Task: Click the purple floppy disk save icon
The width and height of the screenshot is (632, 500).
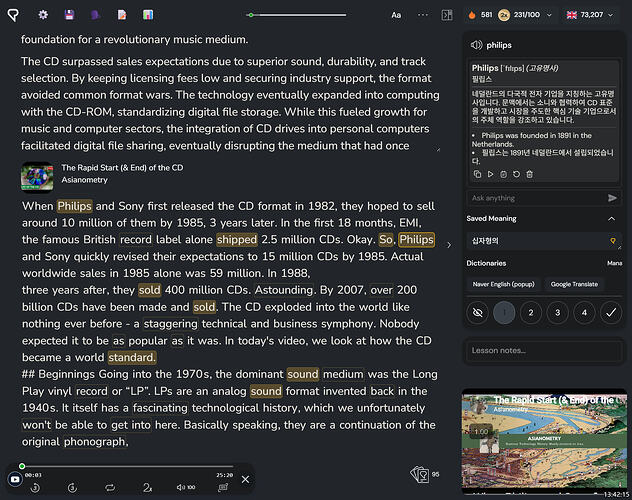Action: click(69, 15)
